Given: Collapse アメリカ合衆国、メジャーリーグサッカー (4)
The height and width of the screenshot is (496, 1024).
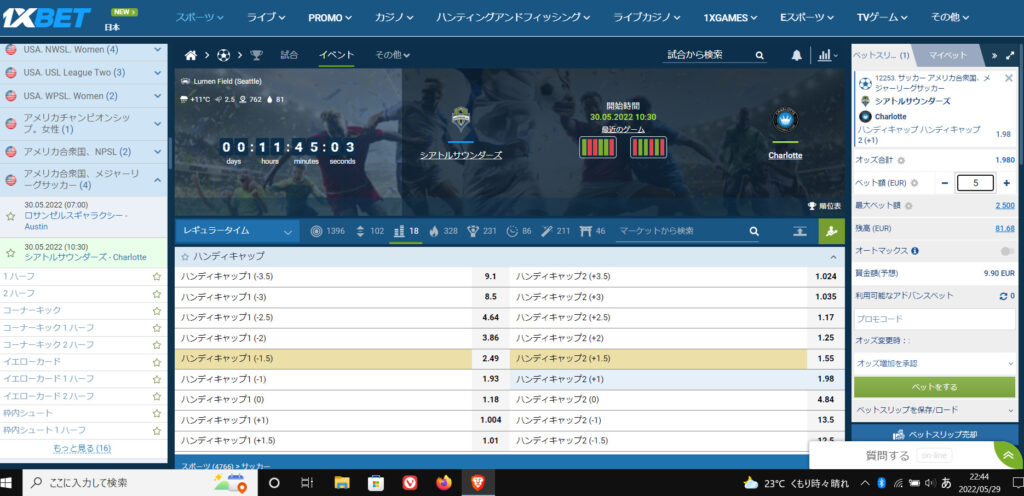Looking at the screenshot, I should [x=157, y=179].
